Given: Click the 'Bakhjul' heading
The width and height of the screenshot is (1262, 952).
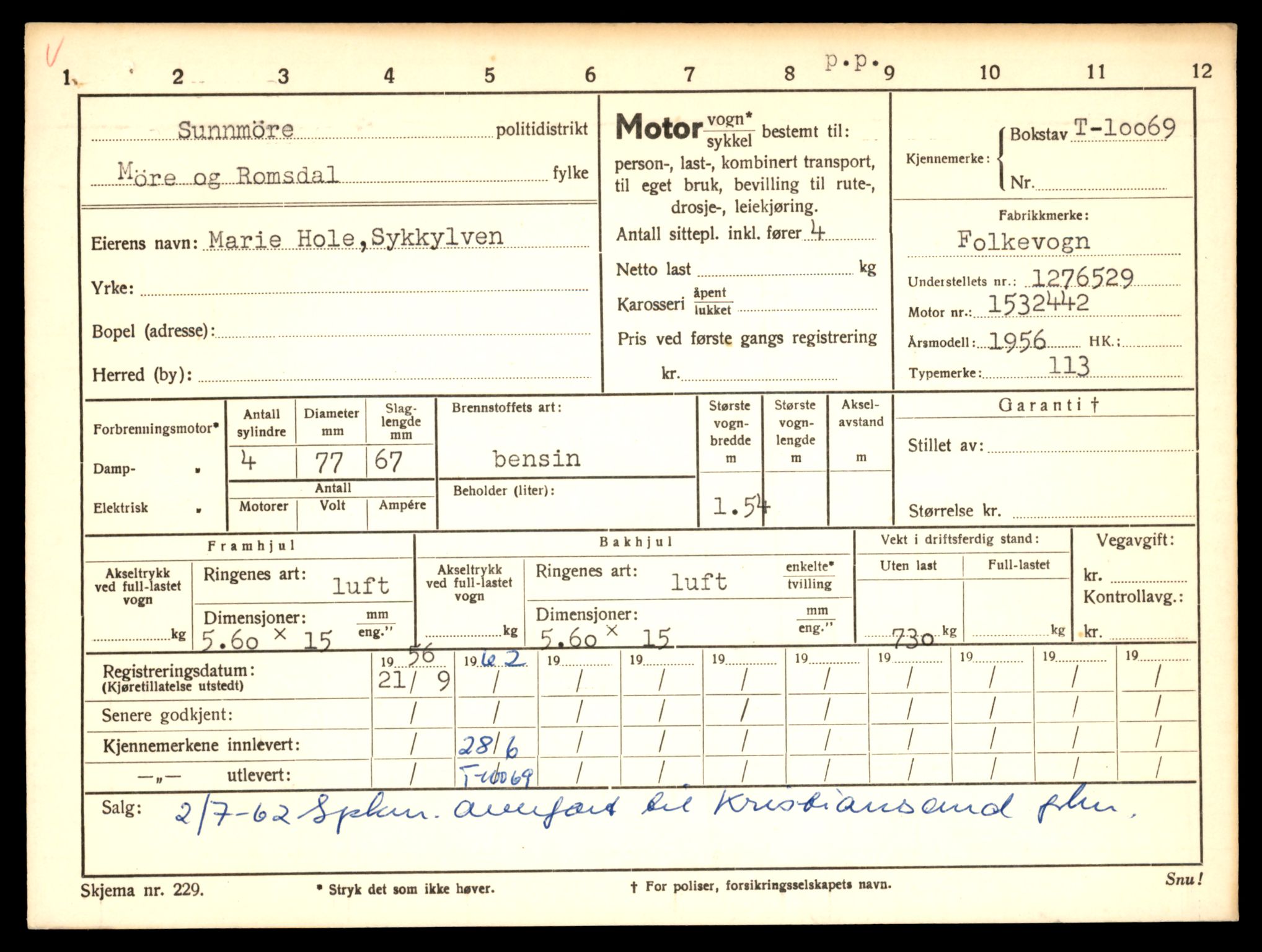Looking at the screenshot, I should pos(636,542).
